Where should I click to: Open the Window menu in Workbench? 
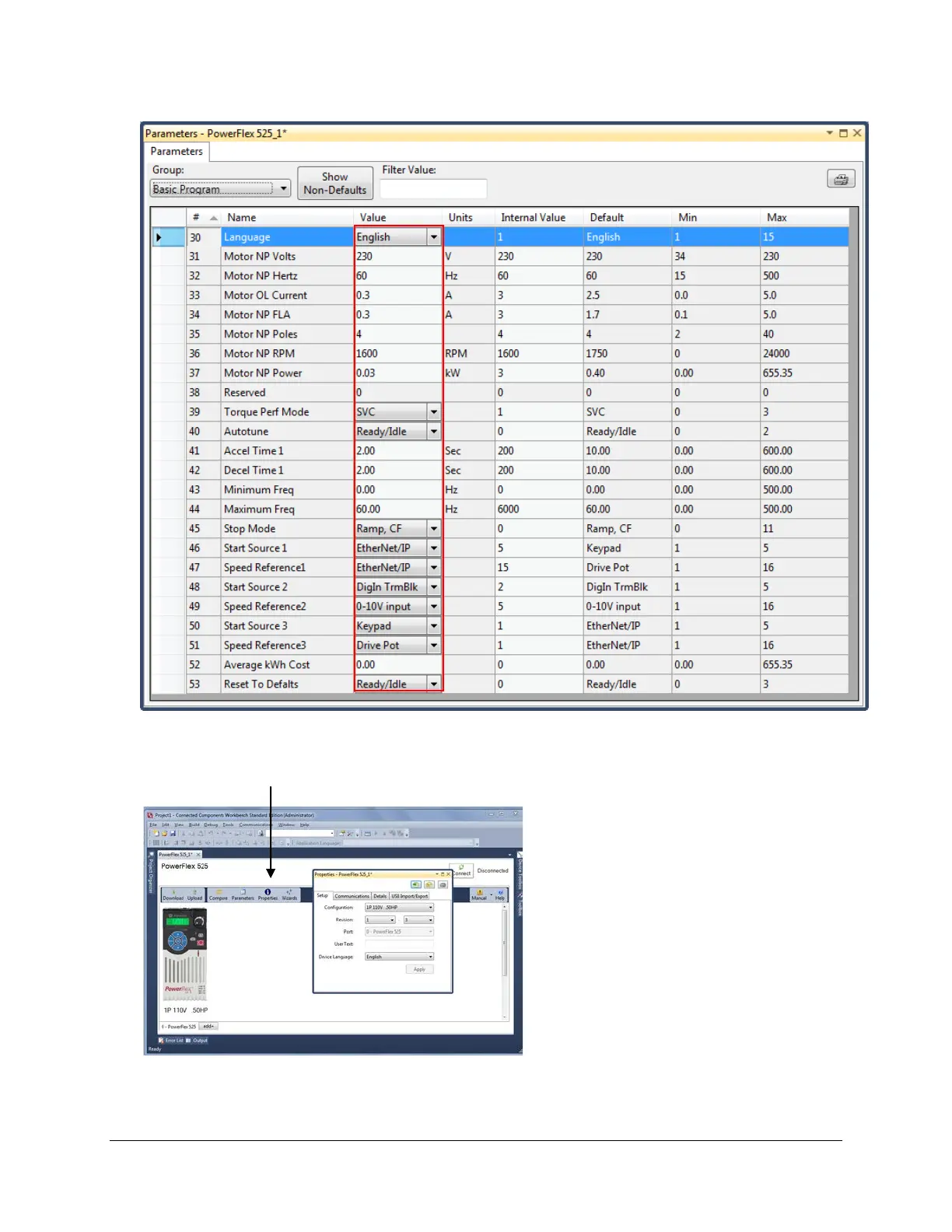click(x=286, y=824)
